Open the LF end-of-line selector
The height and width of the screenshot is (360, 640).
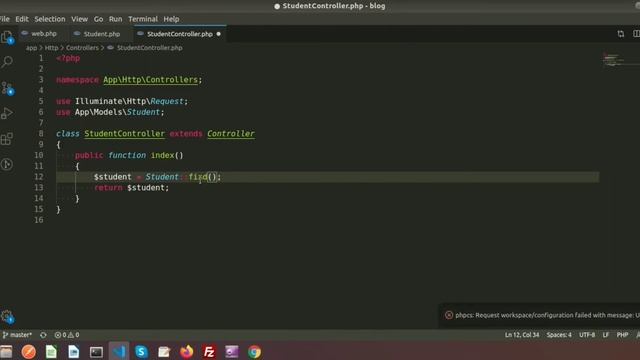[x=606, y=335]
